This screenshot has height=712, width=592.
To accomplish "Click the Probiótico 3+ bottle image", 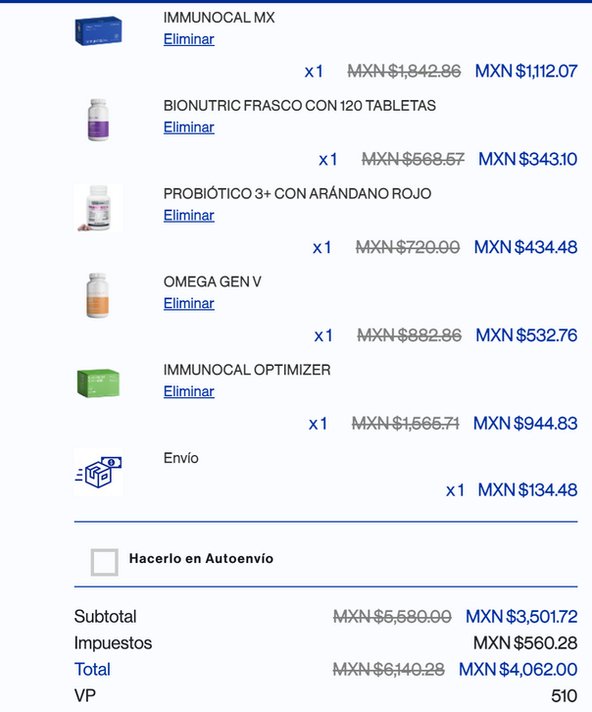I will [98, 208].
